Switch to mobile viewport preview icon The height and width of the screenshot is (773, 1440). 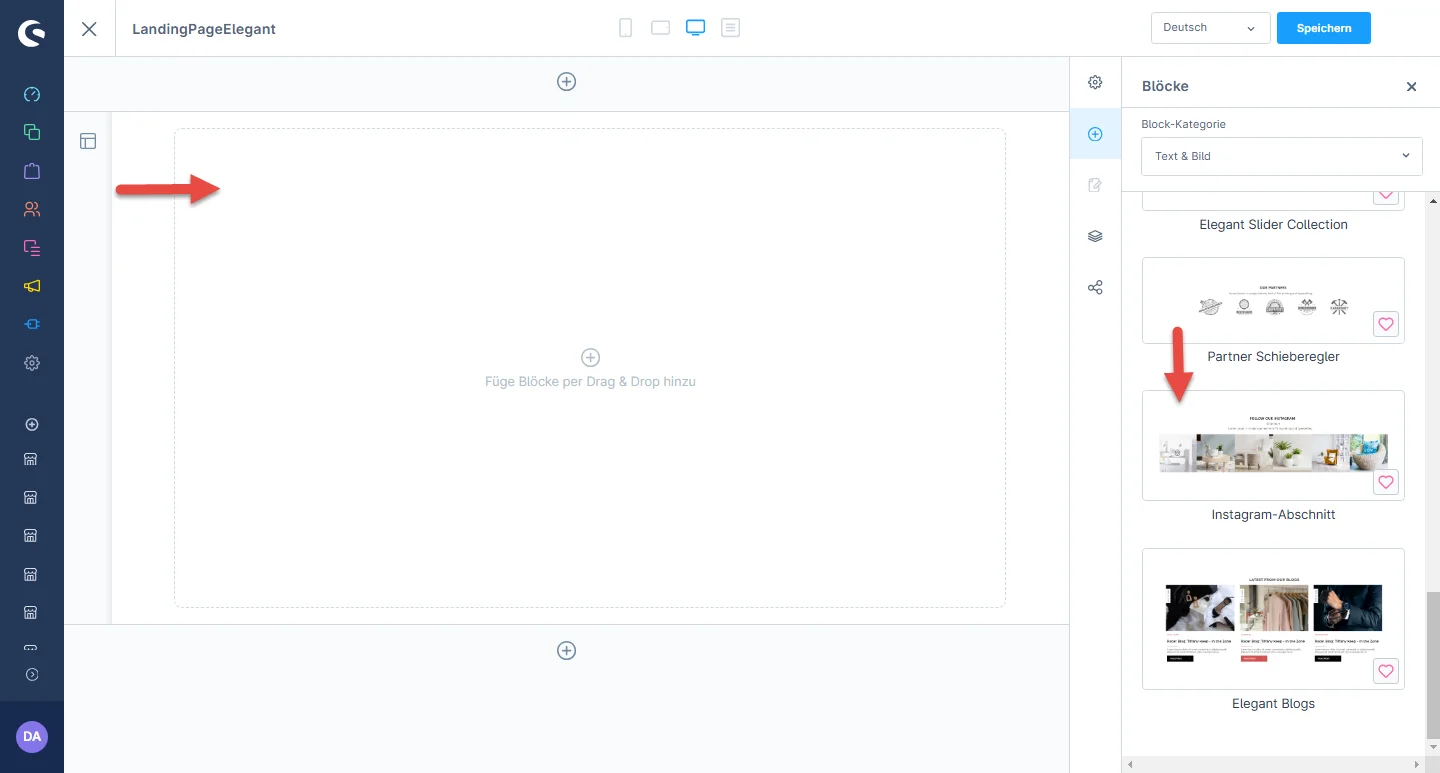pyautogui.click(x=626, y=28)
